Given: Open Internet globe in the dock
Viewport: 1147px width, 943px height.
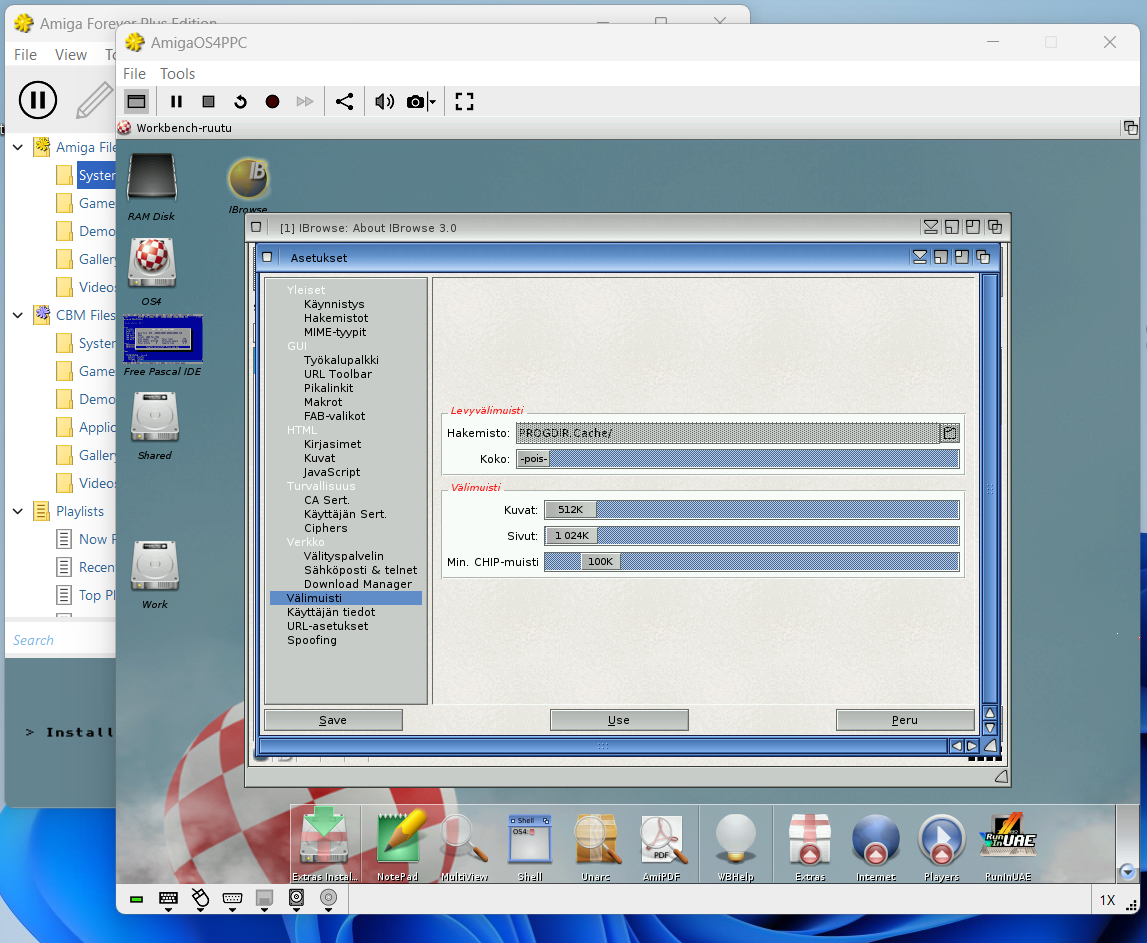Looking at the screenshot, I should [x=876, y=845].
